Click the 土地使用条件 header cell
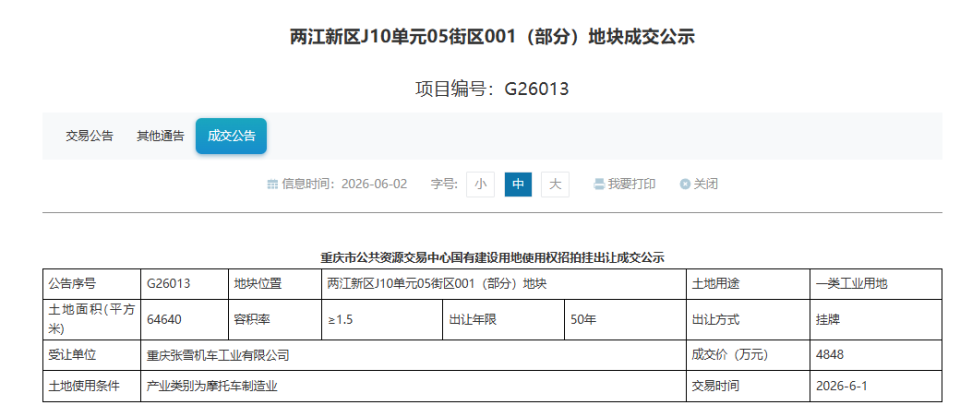The height and width of the screenshot is (417, 960). tap(92, 386)
